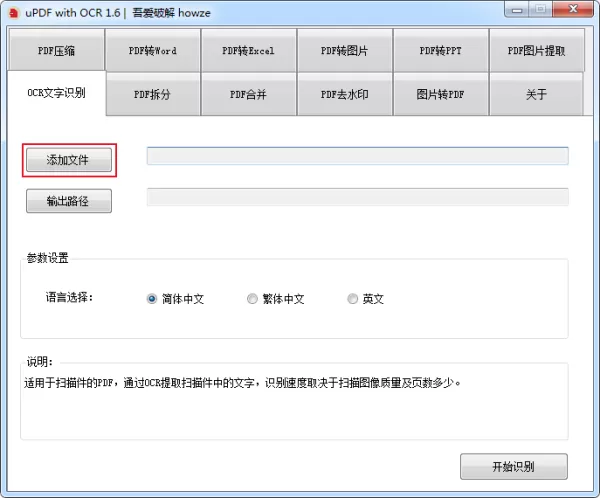Focus the output path text field
Image resolution: width=600 pixels, height=498 pixels.
coord(357,197)
